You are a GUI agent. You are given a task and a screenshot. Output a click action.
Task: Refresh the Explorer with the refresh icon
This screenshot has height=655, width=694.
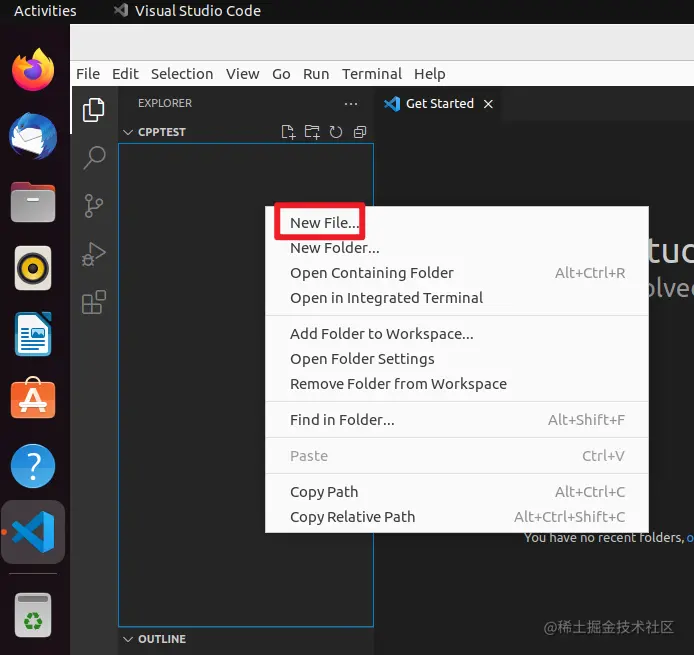(x=336, y=132)
